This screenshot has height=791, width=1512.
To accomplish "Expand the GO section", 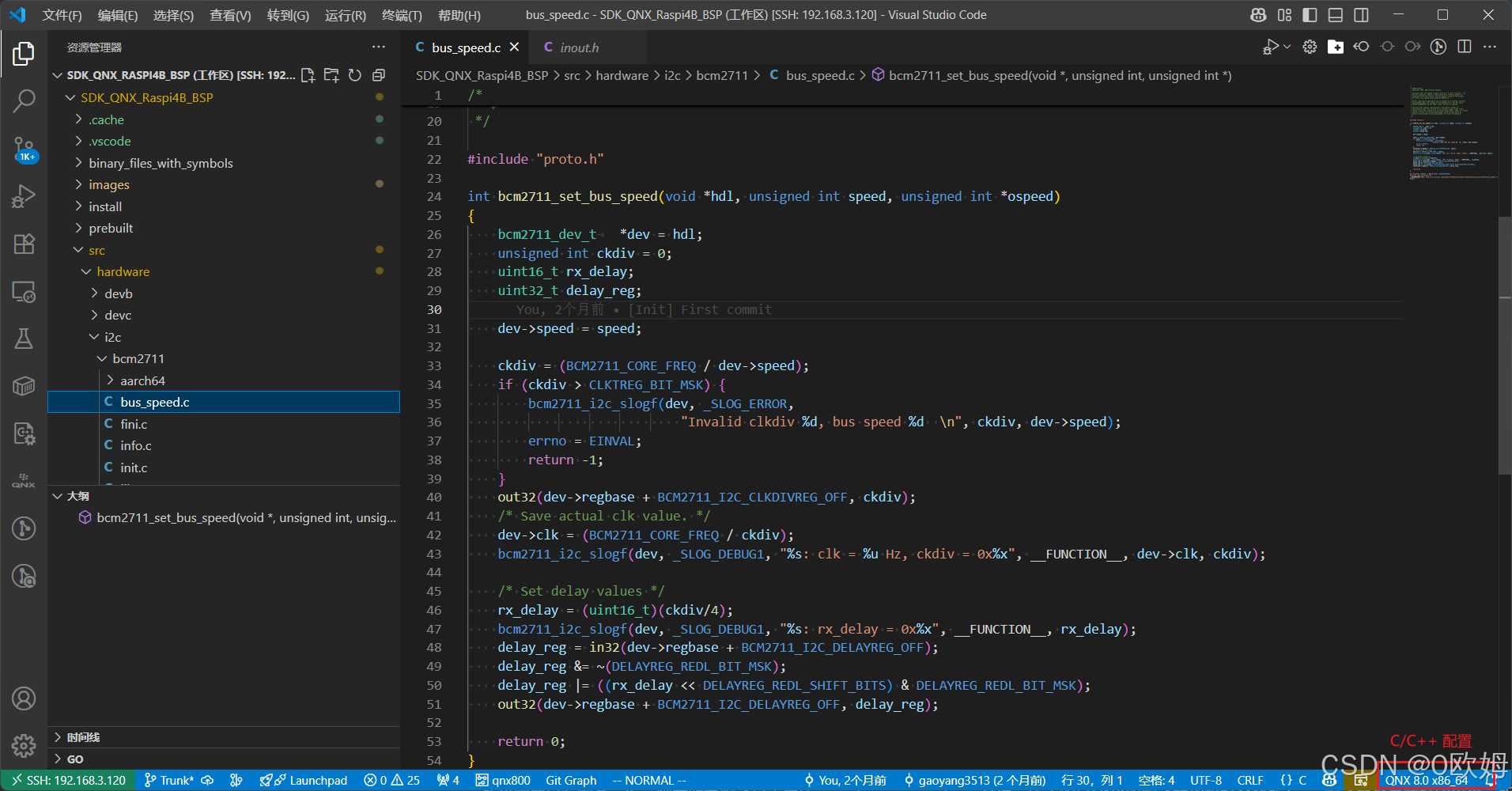I will (224, 759).
